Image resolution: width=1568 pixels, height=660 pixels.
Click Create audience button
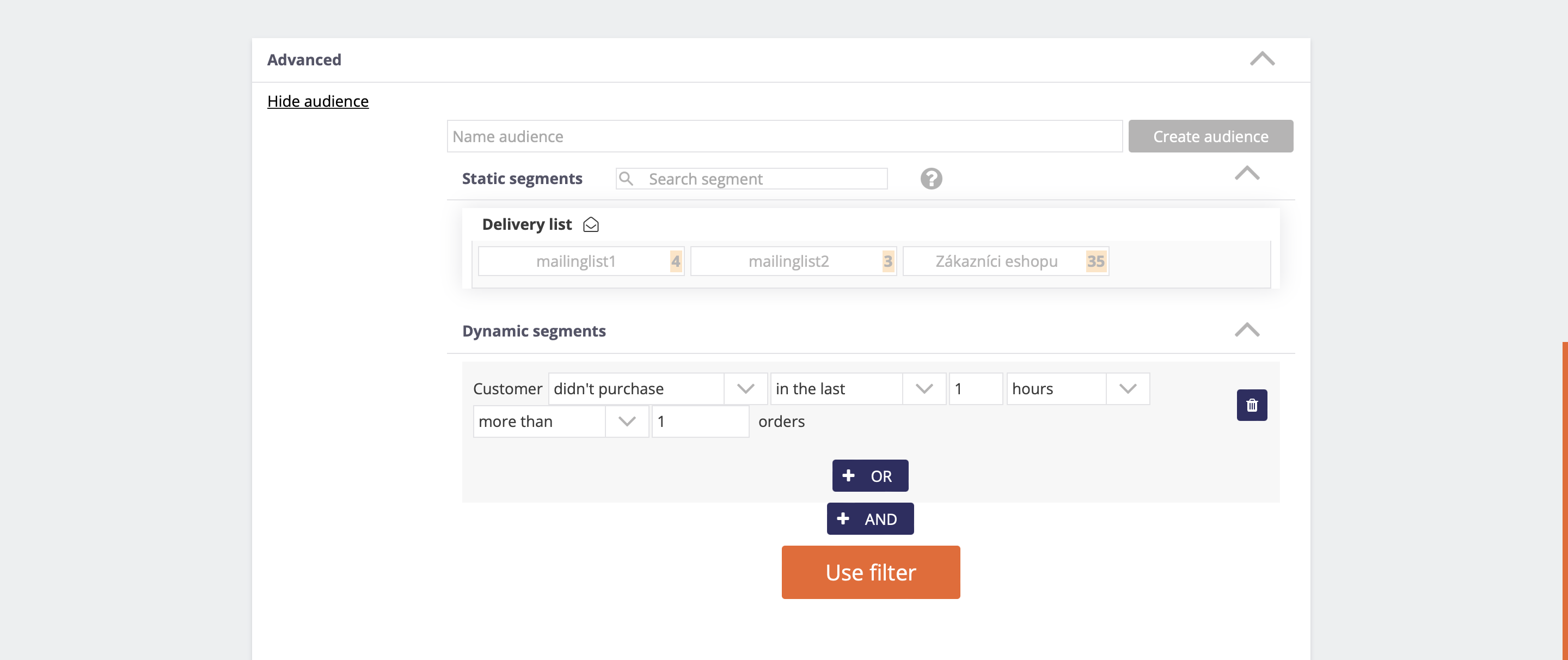[x=1210, y=136]
